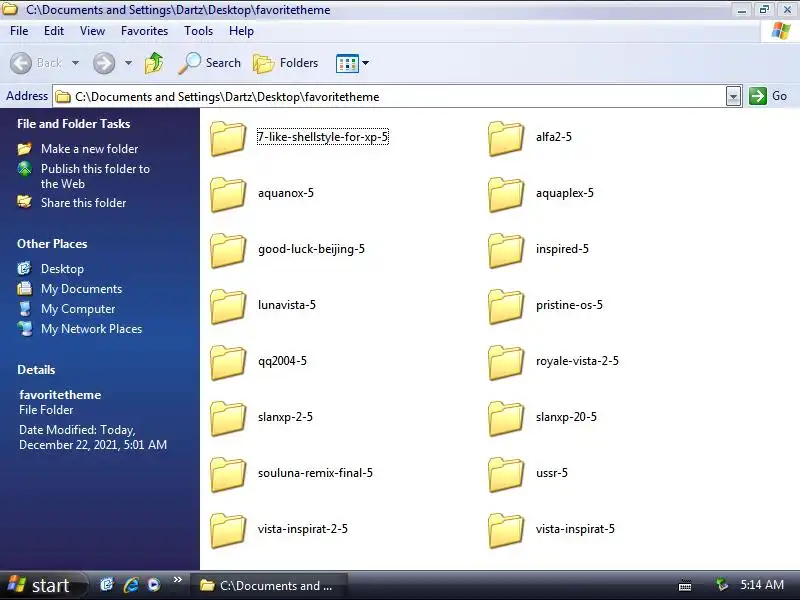Select the lunavista-5 folder icon
800x600 pixels.
click(x=228, y=306)
